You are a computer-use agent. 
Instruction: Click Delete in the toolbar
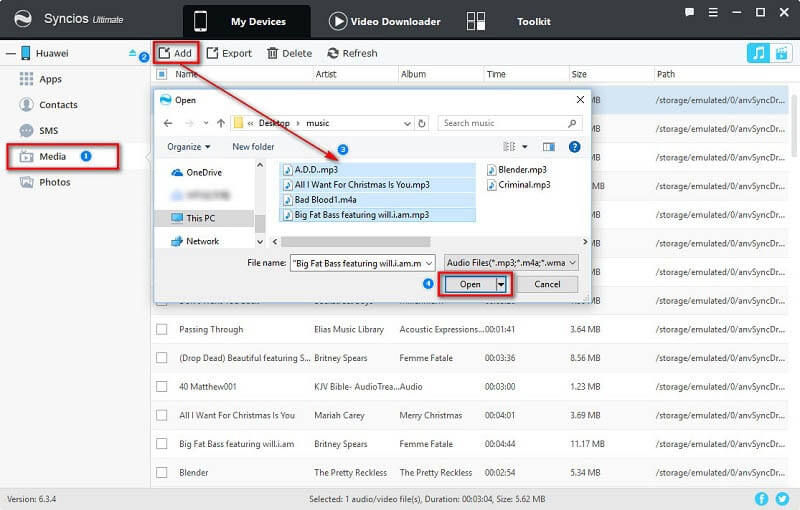tap(289, 53)
